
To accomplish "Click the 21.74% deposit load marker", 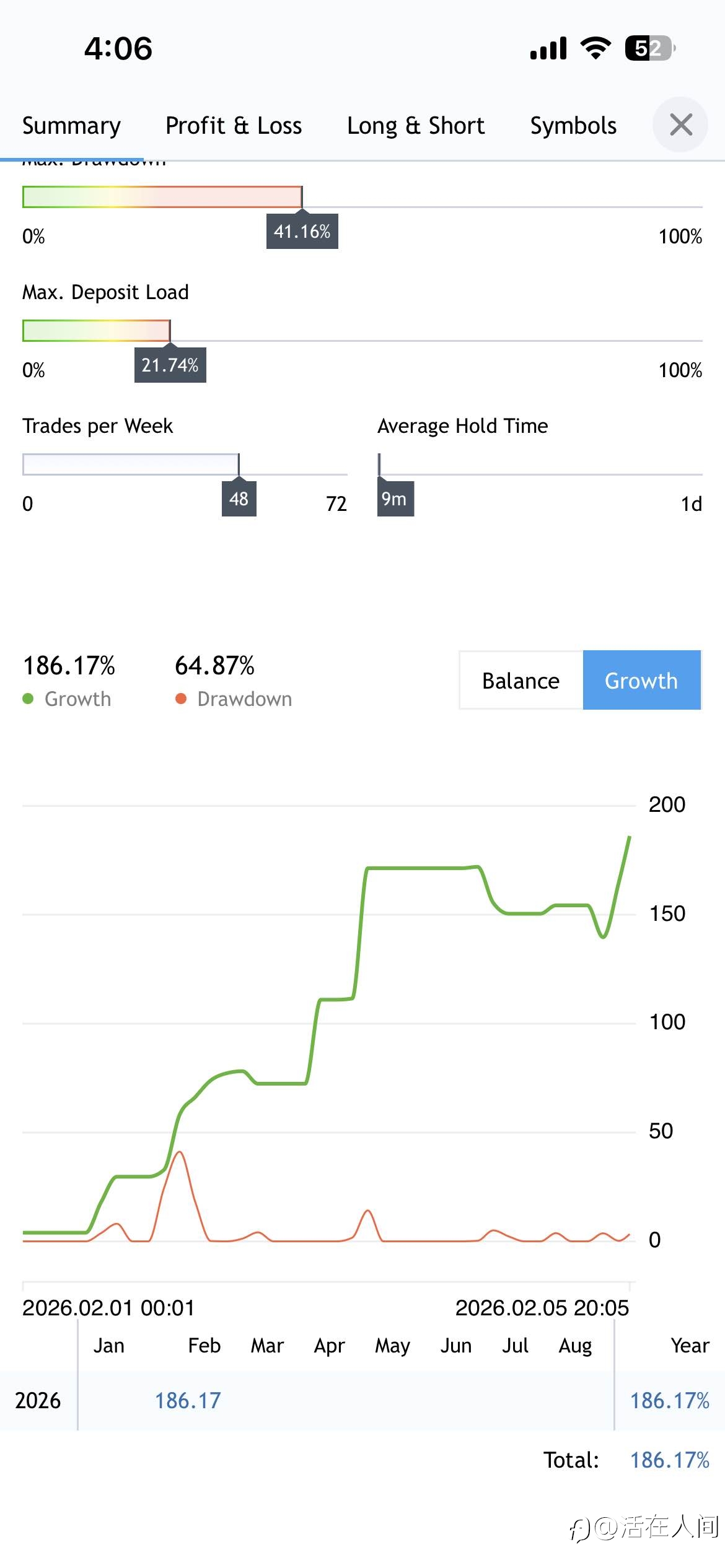I will pos(170,365).
